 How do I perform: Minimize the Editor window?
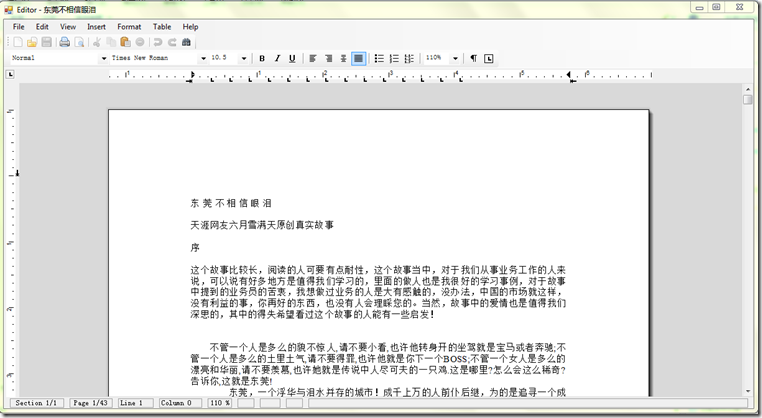(700, 7)
